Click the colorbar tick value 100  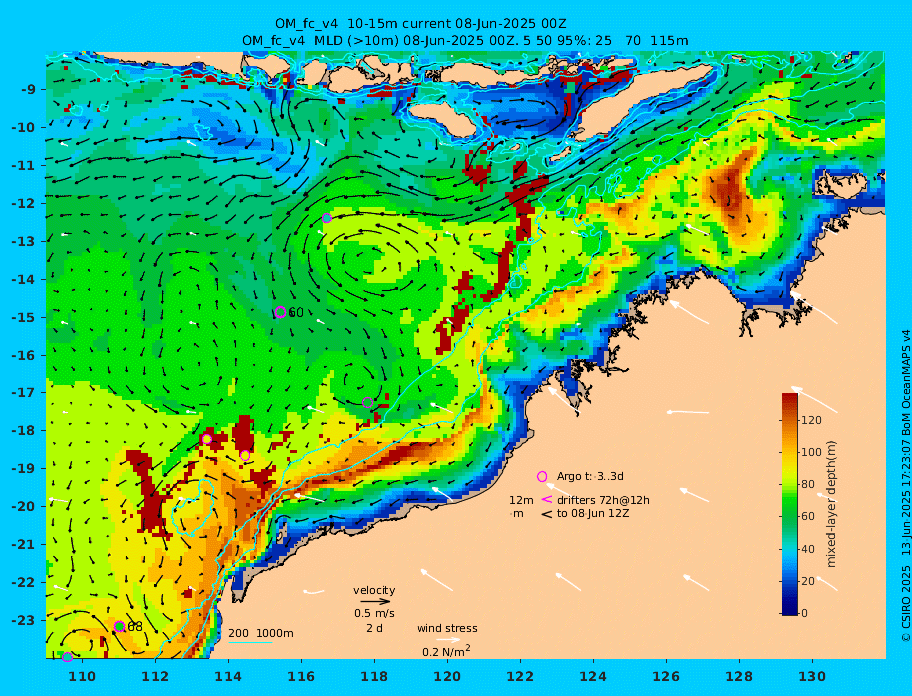pos(811,452)
